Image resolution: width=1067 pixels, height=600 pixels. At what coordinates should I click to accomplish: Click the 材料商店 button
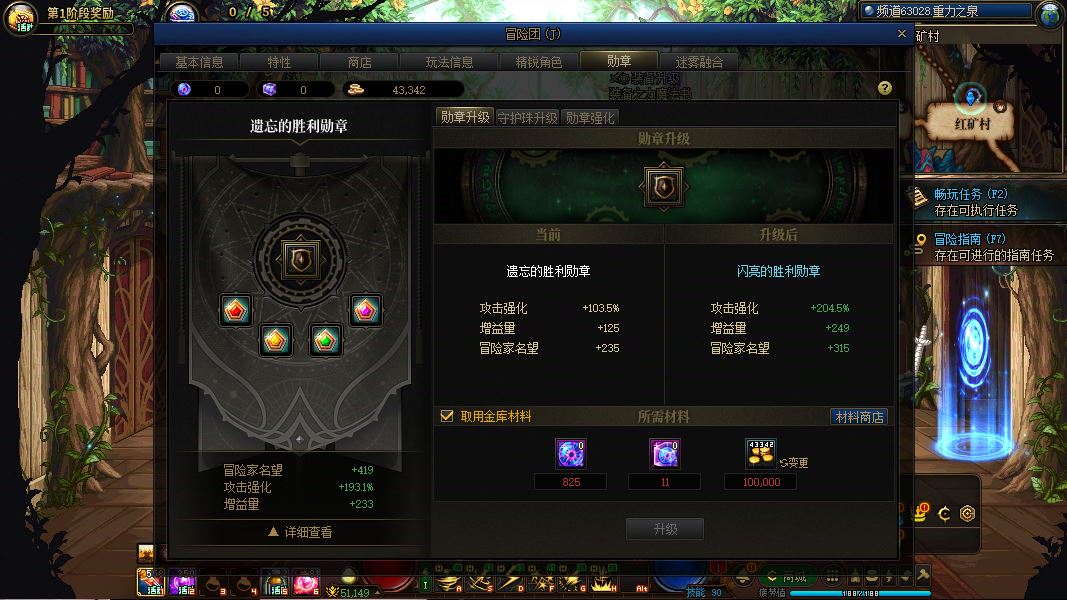coord(859,416)
